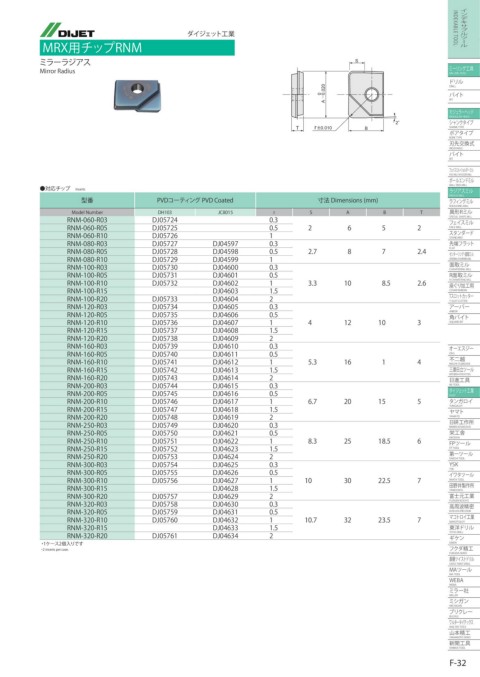Click order code DJ05761
Screen dimensions: 480x677
pyautogui.click(x=165, y=536)
